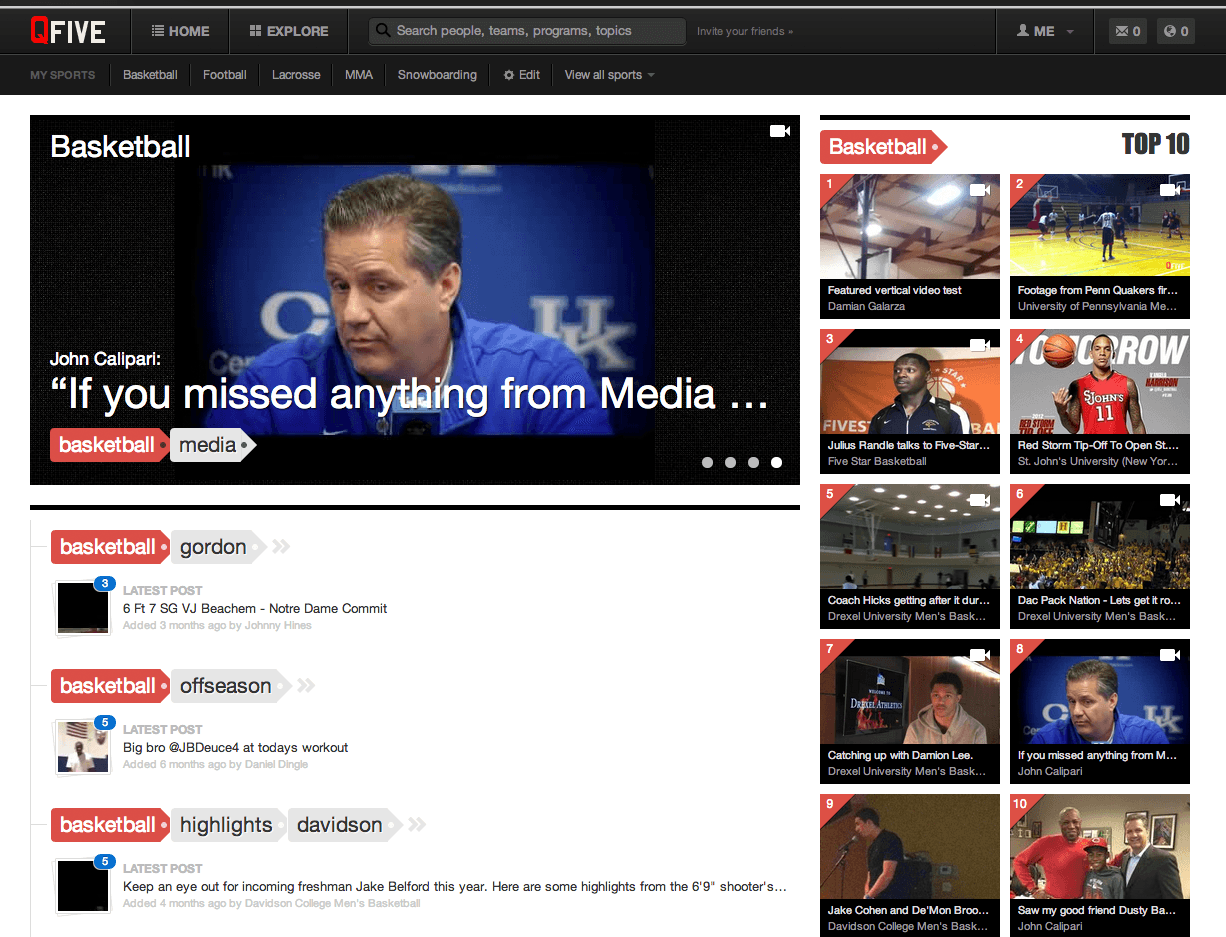Click the red basketball tag on featured banner
The width and height of the screenshot is (1226, 937).
coord(108,445)
